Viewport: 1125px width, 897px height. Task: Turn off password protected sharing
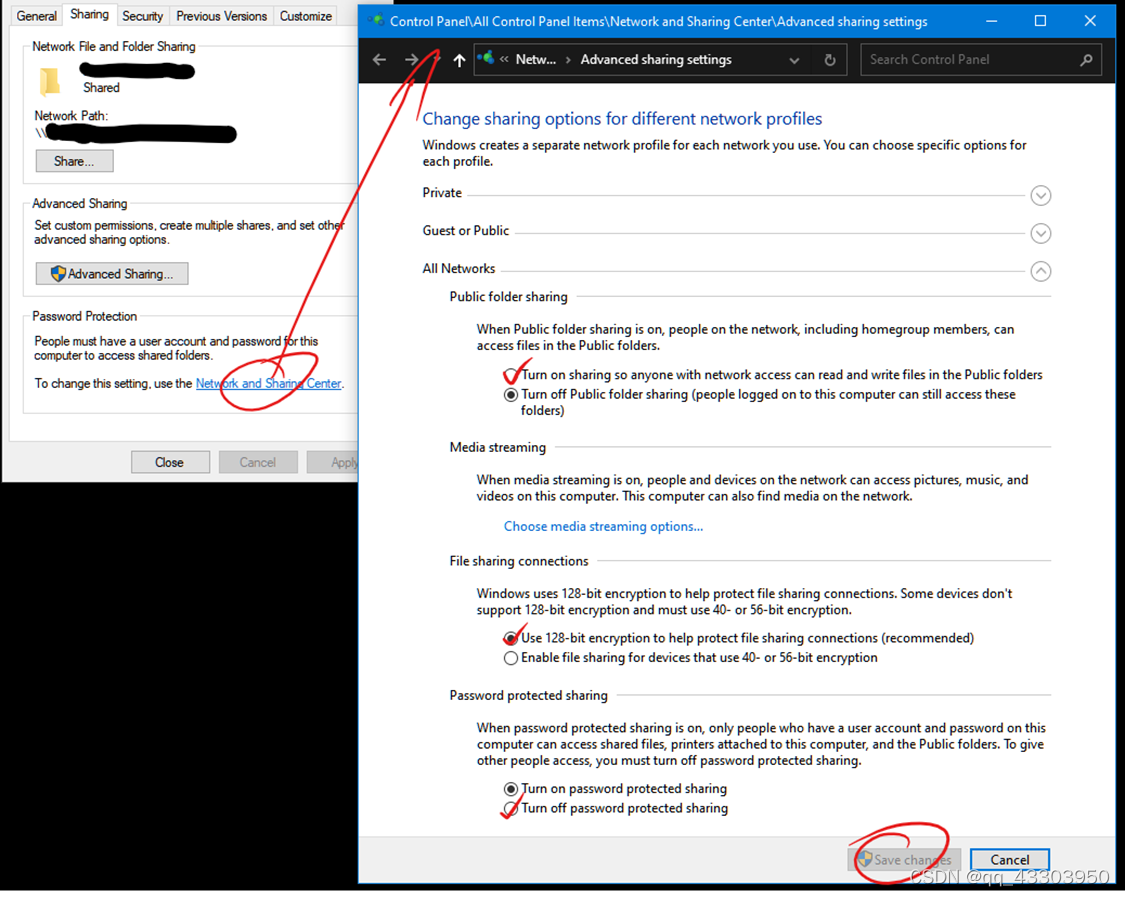pos(511,809)
